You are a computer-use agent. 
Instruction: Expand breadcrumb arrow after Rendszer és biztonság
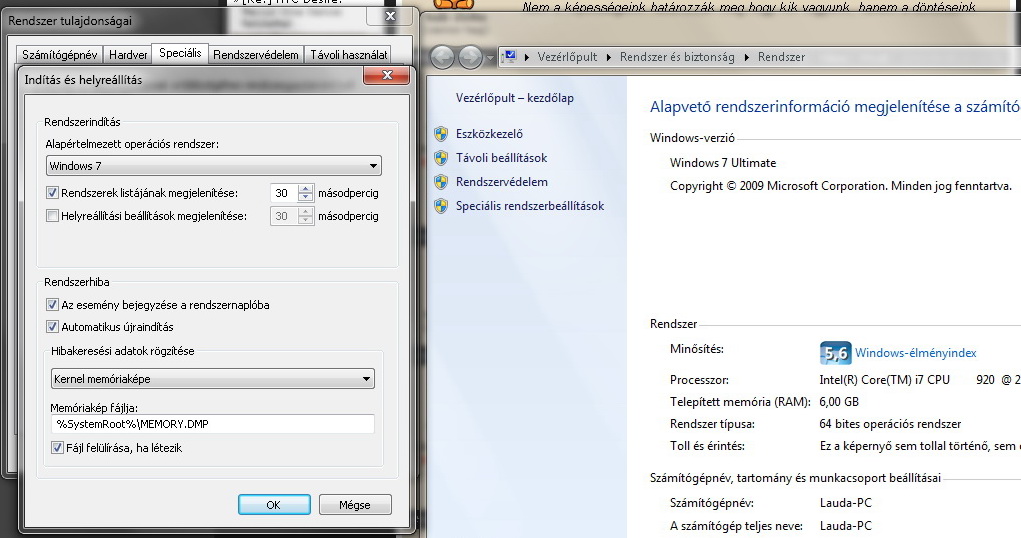click(x=746, y=57)
